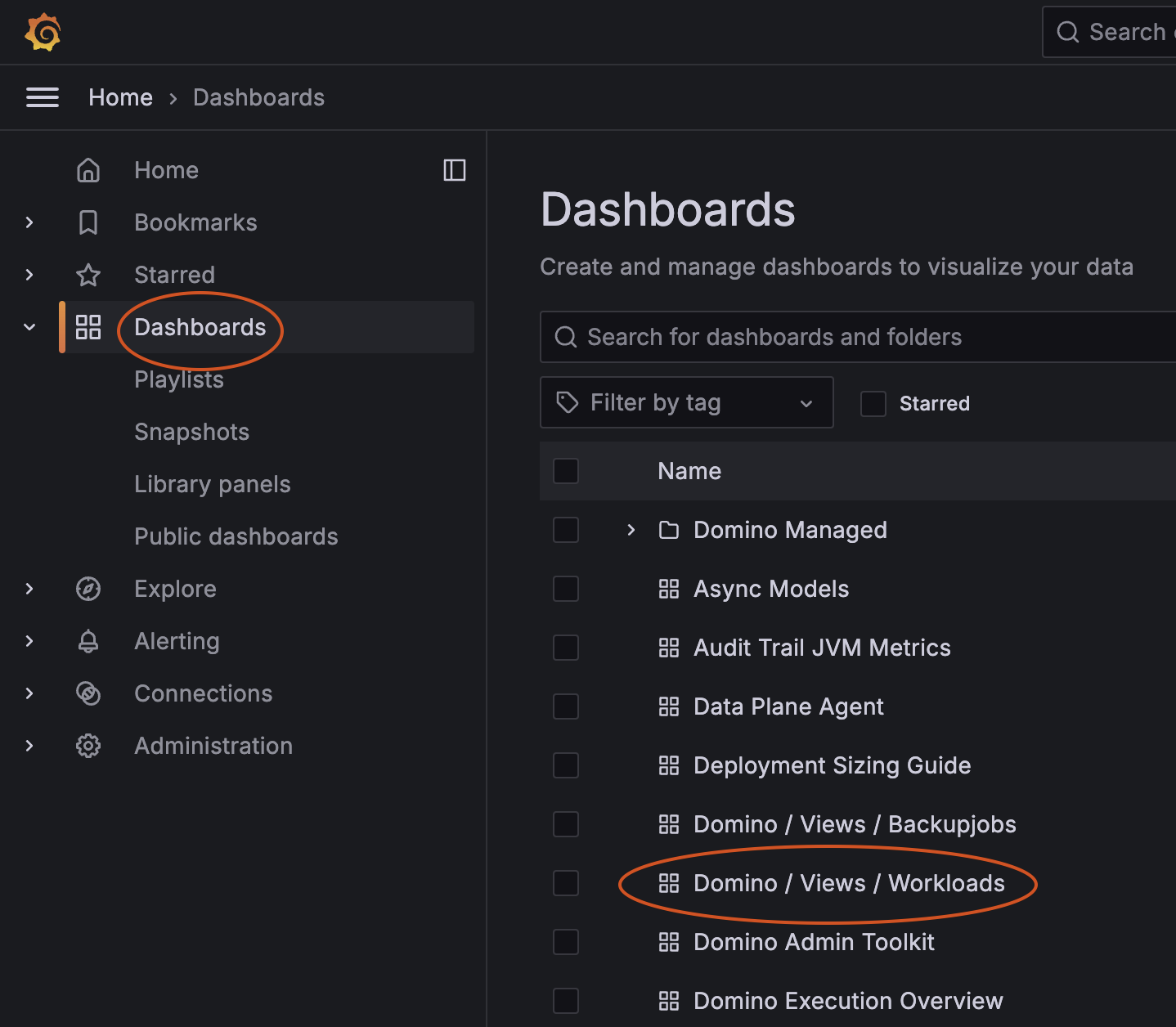Open Library panels in sidebar
This screenshot has height=1027, width=1176.
(x=213, y=484)
